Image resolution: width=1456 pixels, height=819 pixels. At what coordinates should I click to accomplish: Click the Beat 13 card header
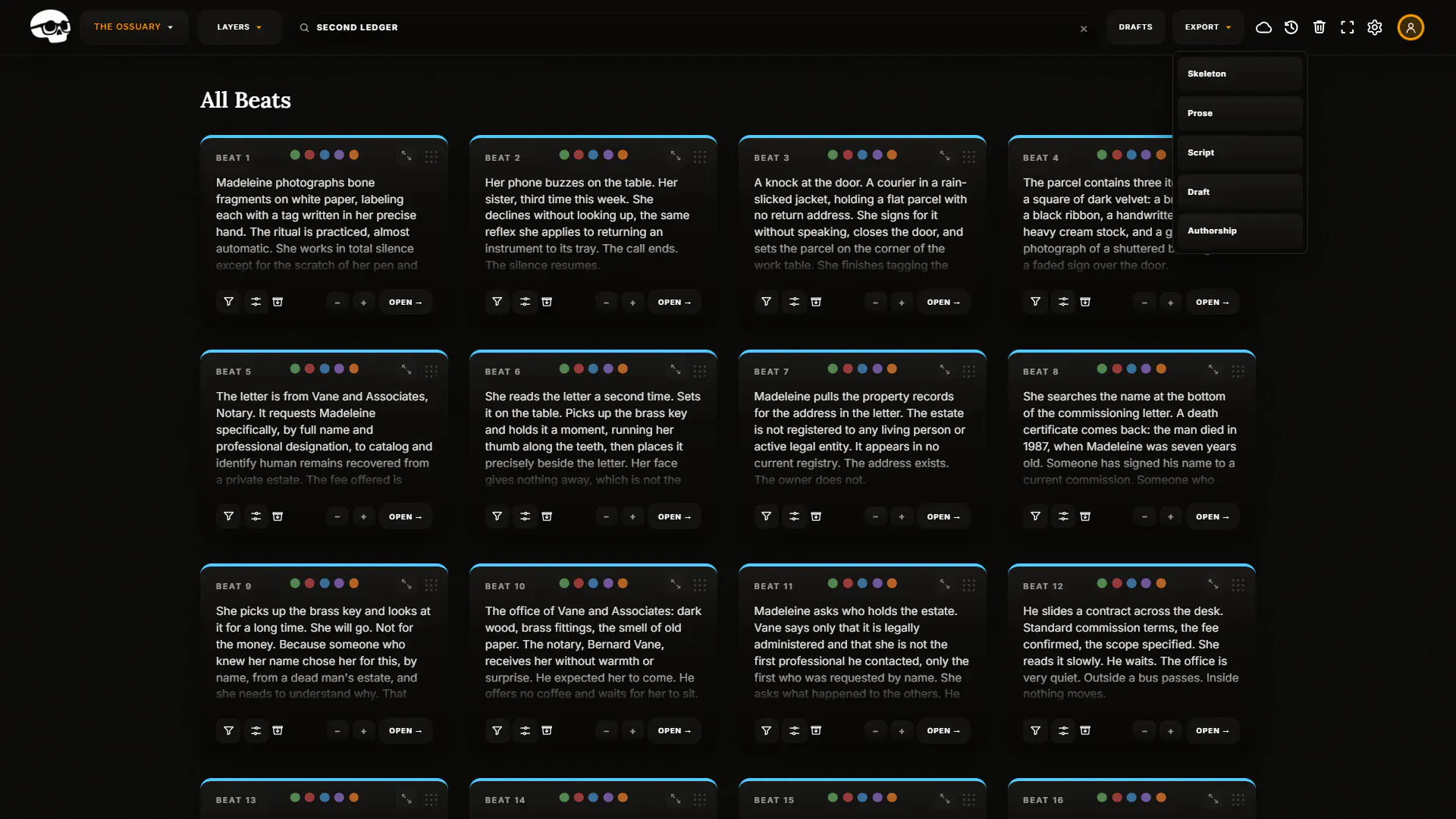[324, 799]
